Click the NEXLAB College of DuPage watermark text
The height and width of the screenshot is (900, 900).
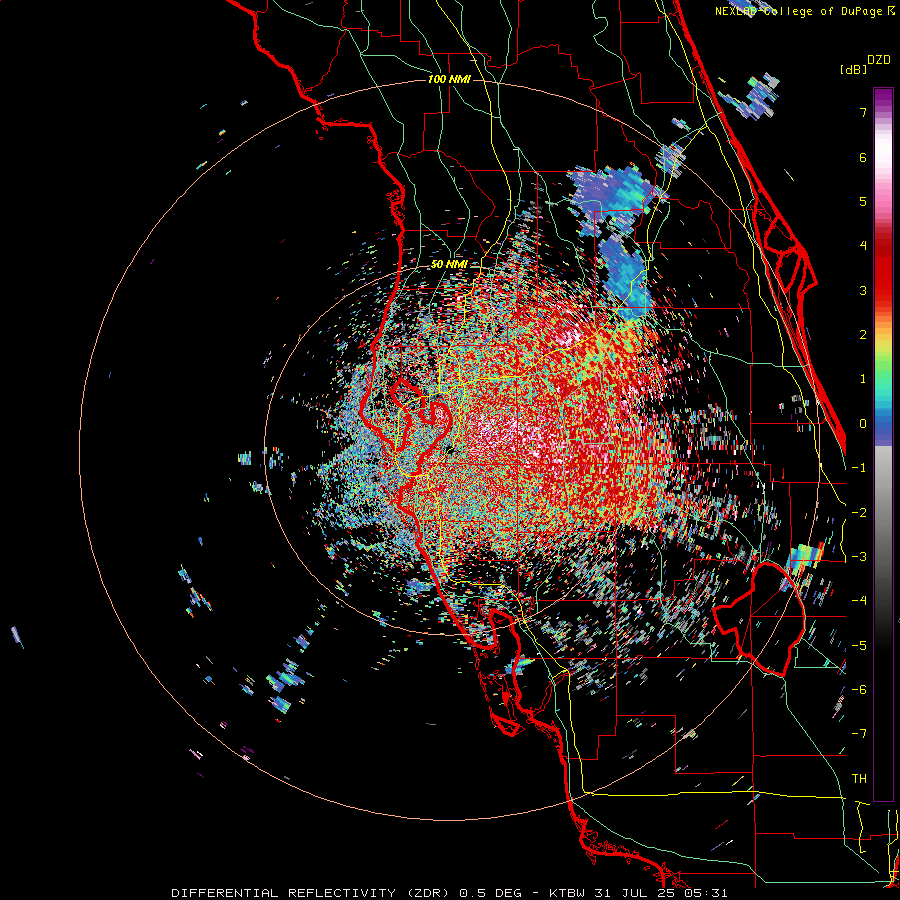coord(805,11)
